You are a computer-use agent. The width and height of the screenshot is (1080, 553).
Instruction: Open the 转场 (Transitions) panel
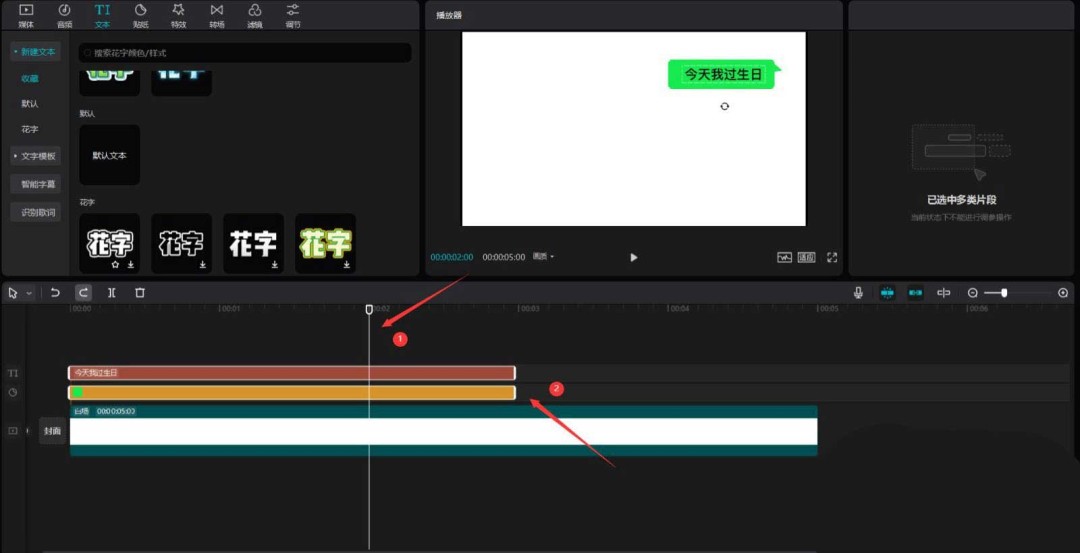(216, 14)
